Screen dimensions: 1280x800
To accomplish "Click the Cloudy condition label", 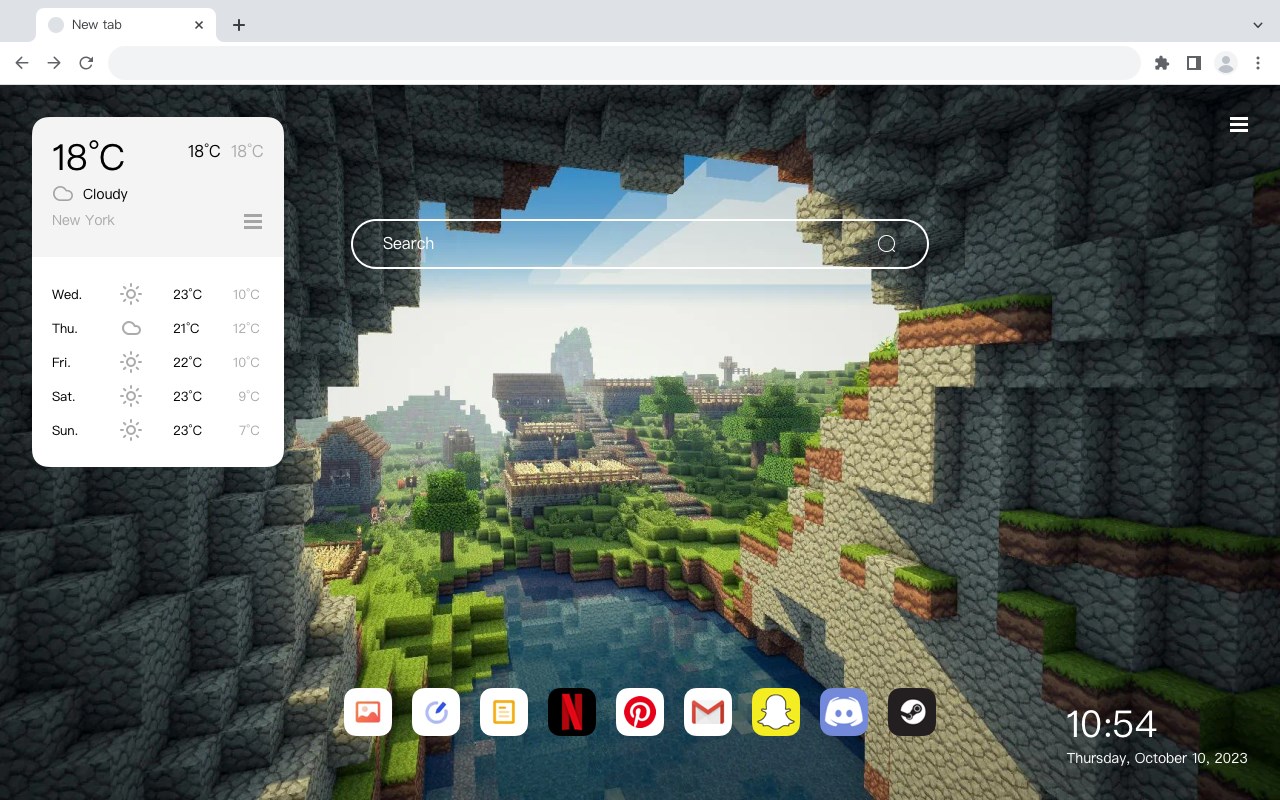I will [x=105, y=194].
